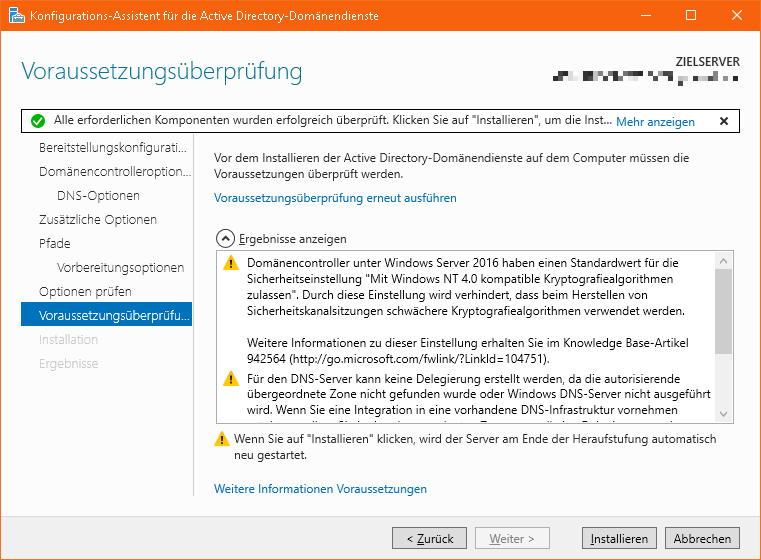Open the DNS-Optionen step
The width and height of the screenshot is (761, 560).
point(98,196)
